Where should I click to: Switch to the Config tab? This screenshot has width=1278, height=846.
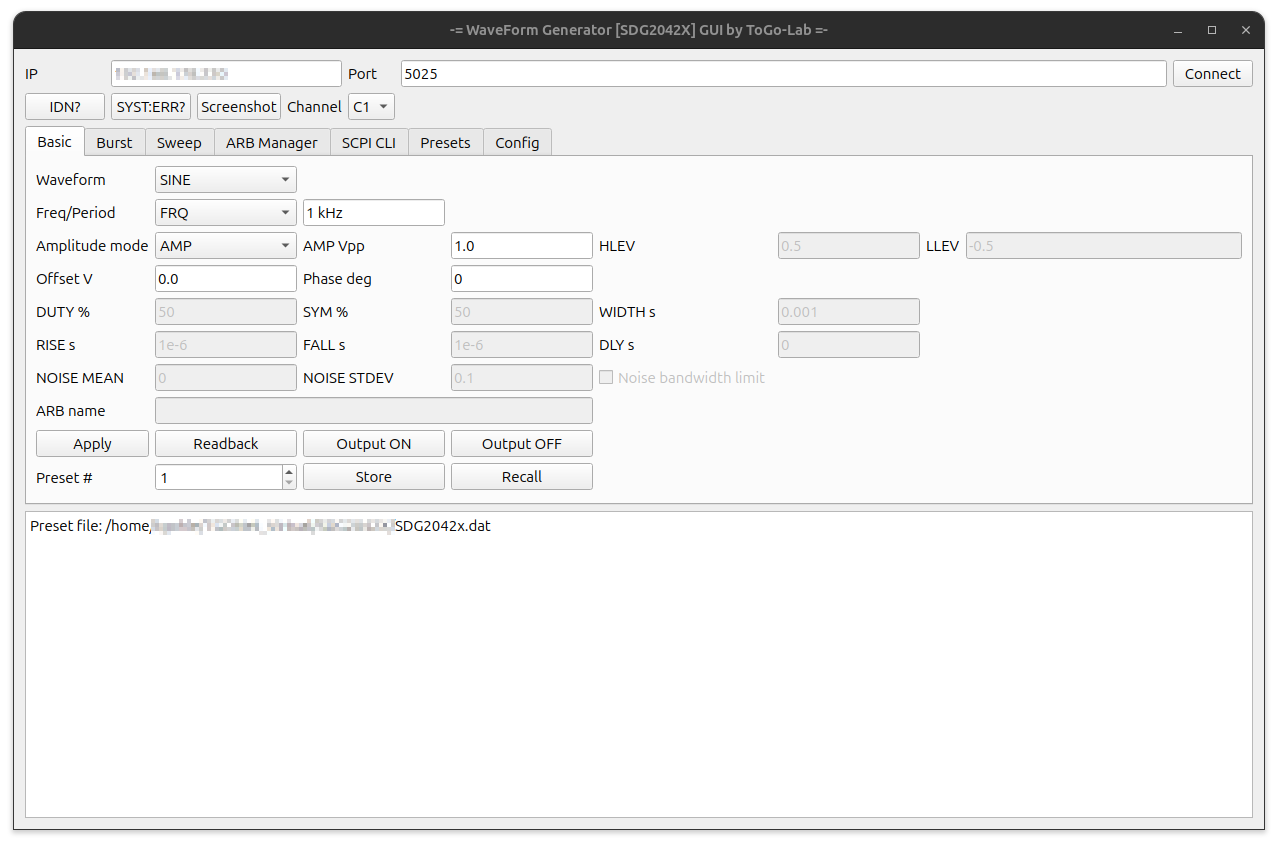click(x=517, y=143)
